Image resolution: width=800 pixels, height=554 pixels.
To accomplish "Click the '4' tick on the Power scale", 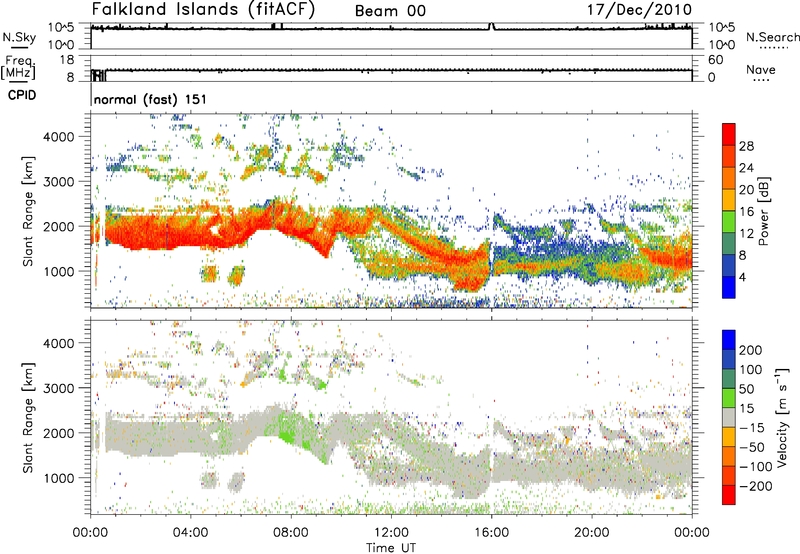I will (x=743, y=277).
